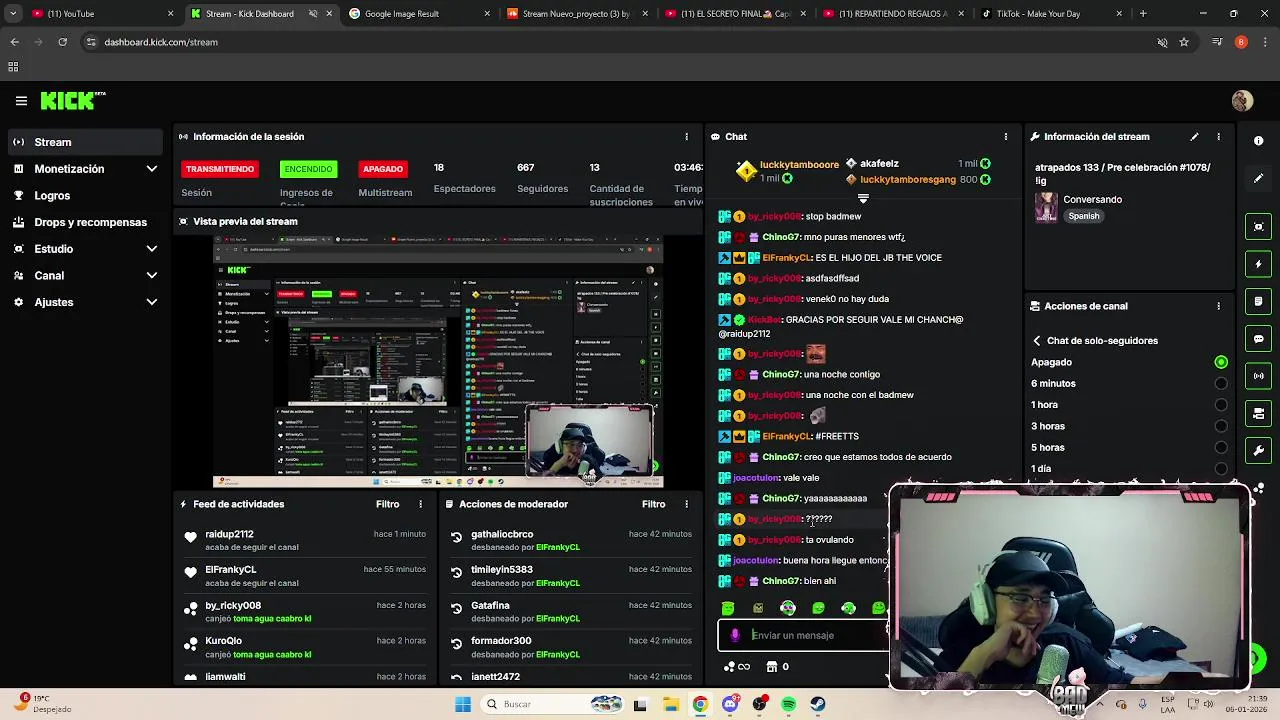
Task: Toggle the wrench panel icon in the right toolbar
Action: [x=1258, y=451]
